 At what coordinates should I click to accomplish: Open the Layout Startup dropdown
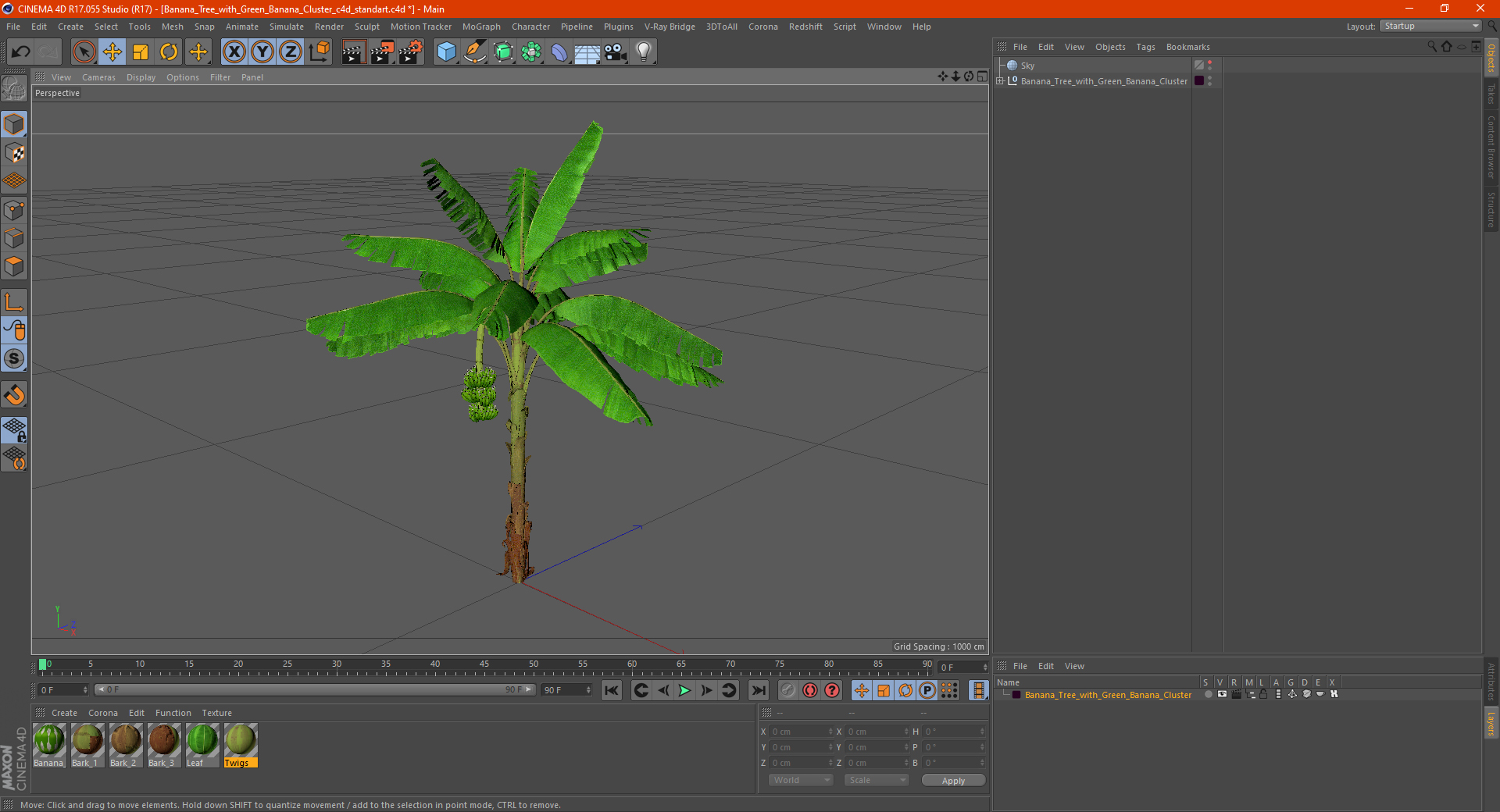[x=1431, y=26]
